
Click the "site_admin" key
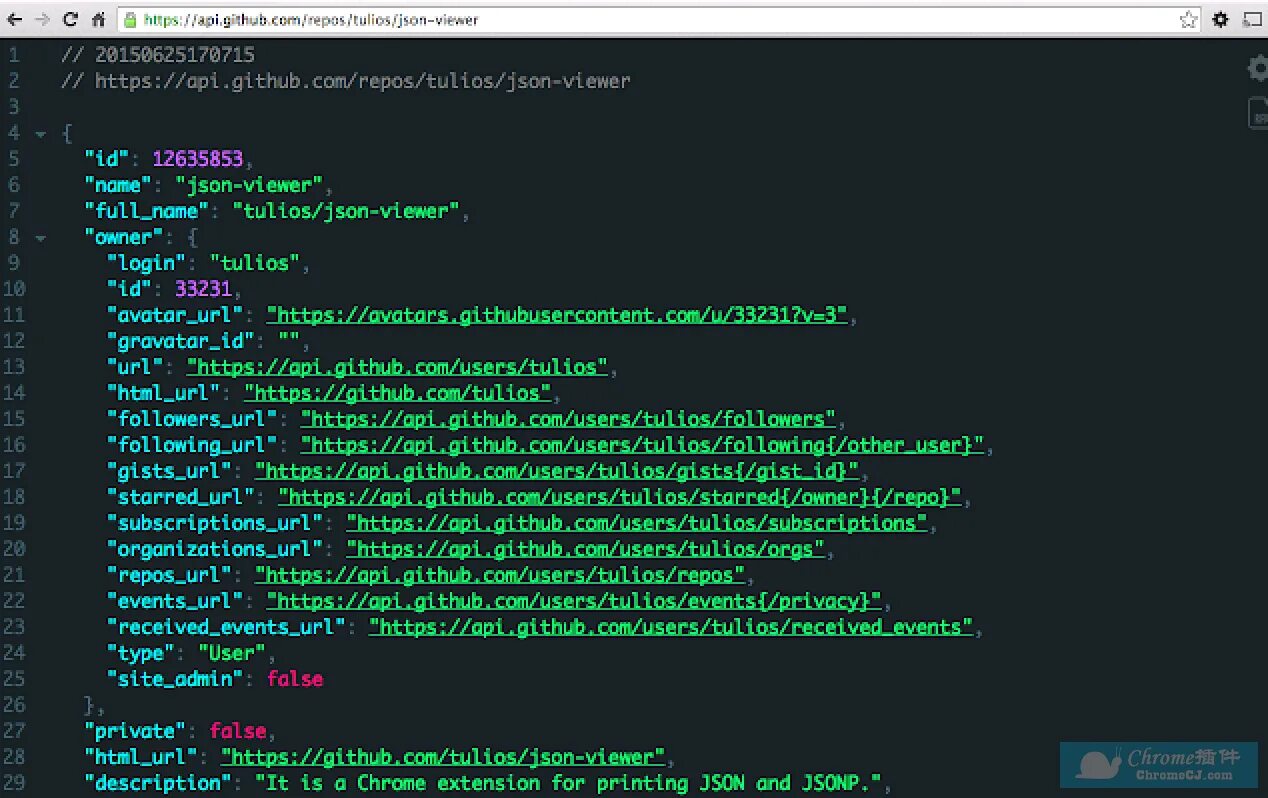[x=175, y=679]
